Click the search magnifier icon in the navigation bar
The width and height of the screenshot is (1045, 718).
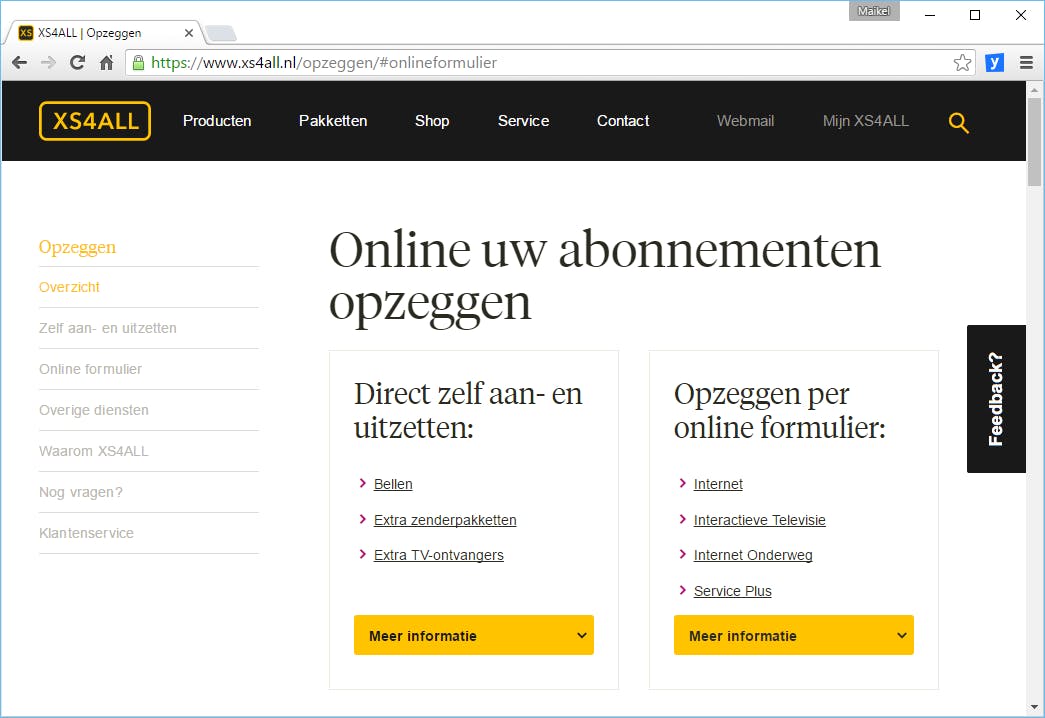tap(958, 122)
